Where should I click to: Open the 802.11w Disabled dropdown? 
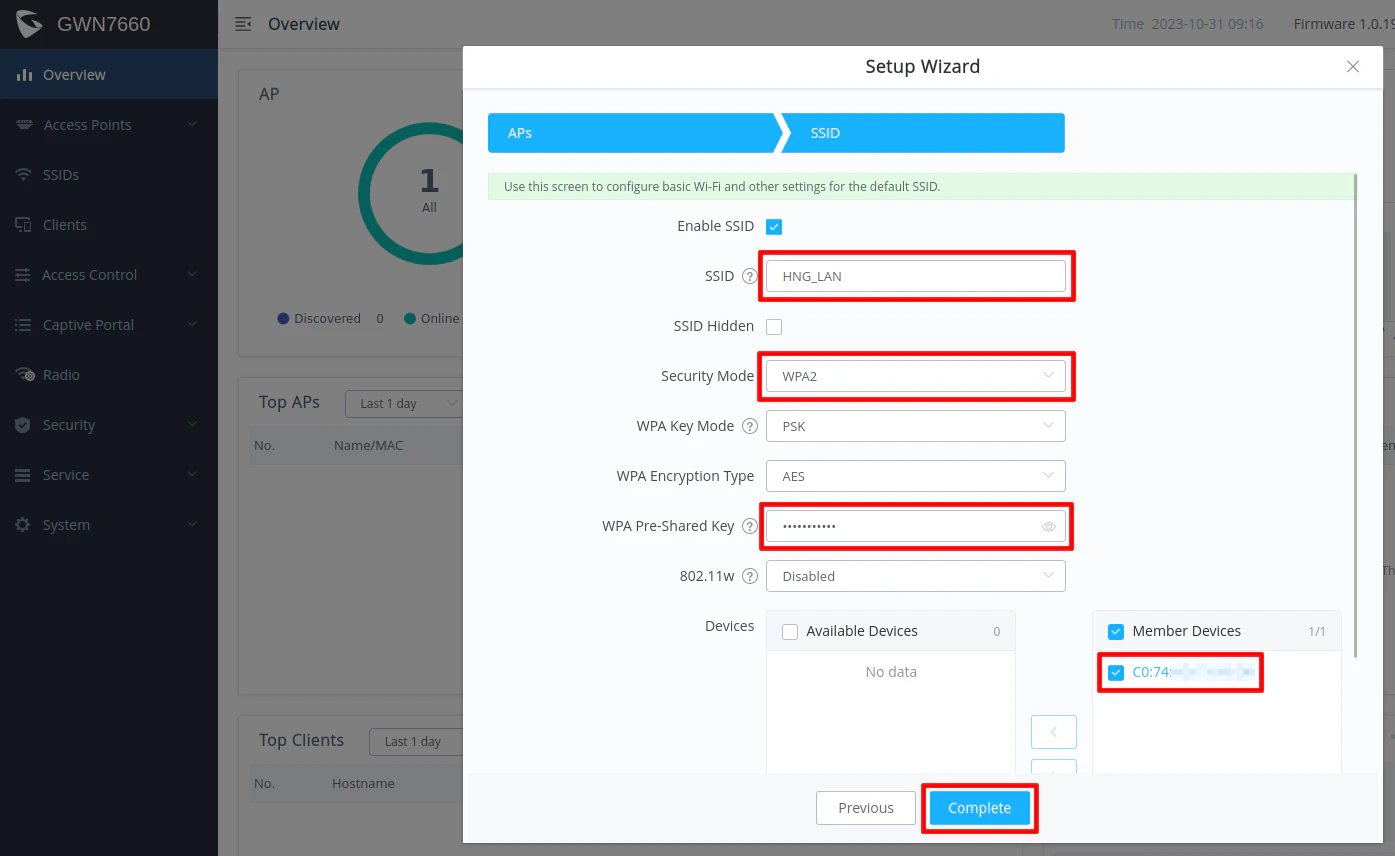[x=916, y=576]
